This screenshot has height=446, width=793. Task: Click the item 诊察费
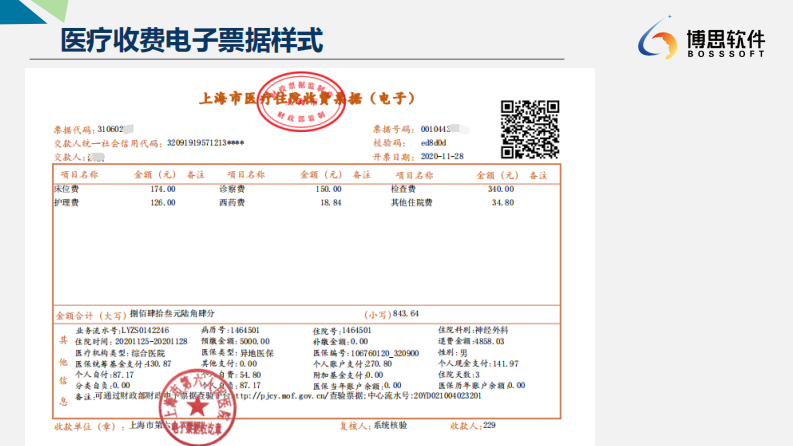coord(232,189)
